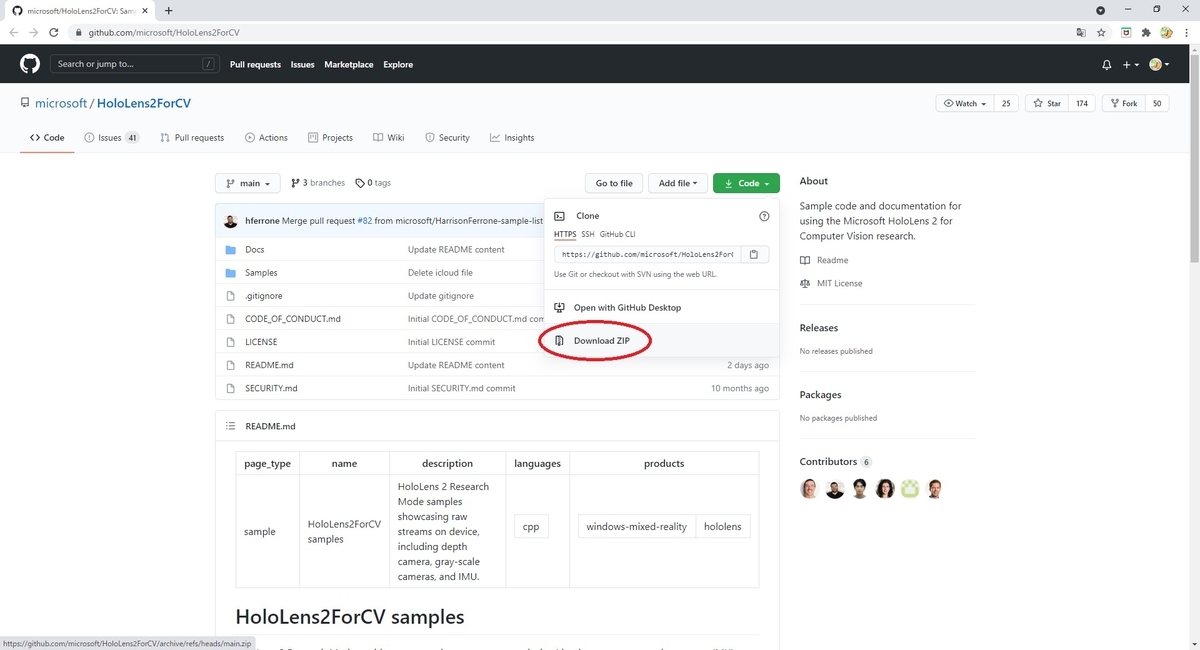Focus the Search or jump to field
The image size is (1200, 650).
point(135,64)
